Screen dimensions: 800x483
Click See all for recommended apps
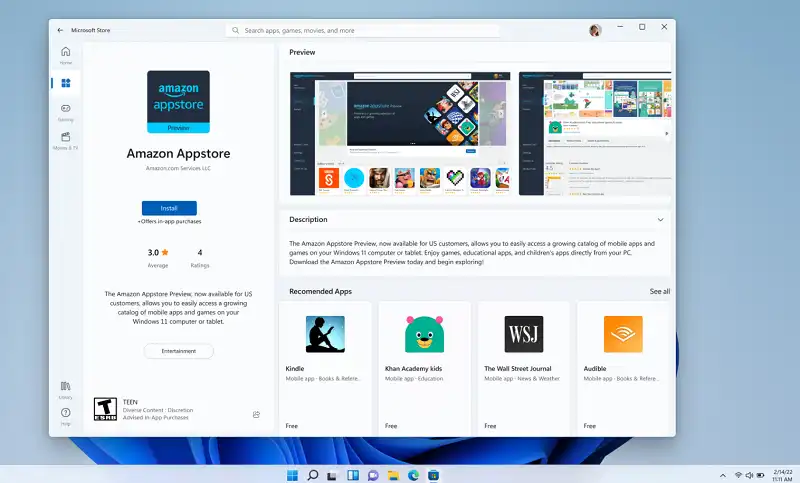coord(659,291)
